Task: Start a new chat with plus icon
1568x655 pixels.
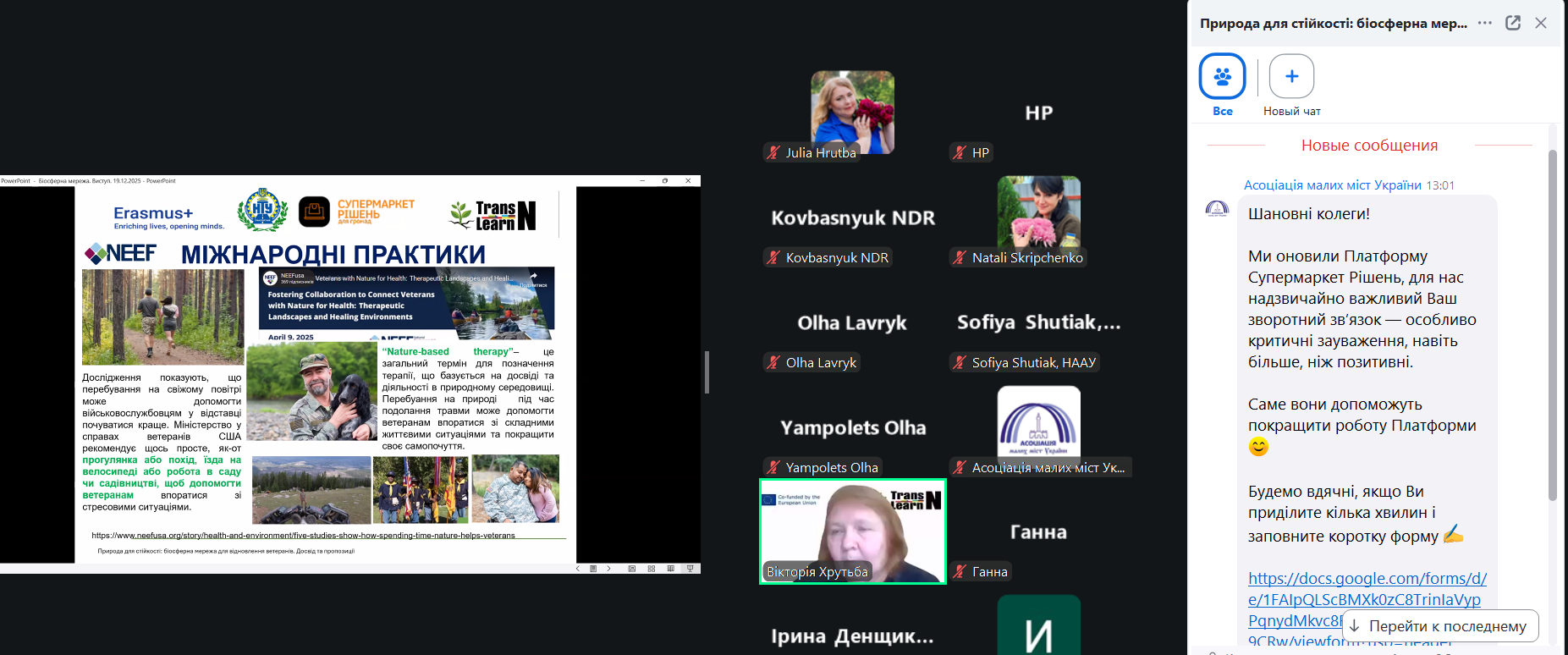Action: pos(1291,77)
